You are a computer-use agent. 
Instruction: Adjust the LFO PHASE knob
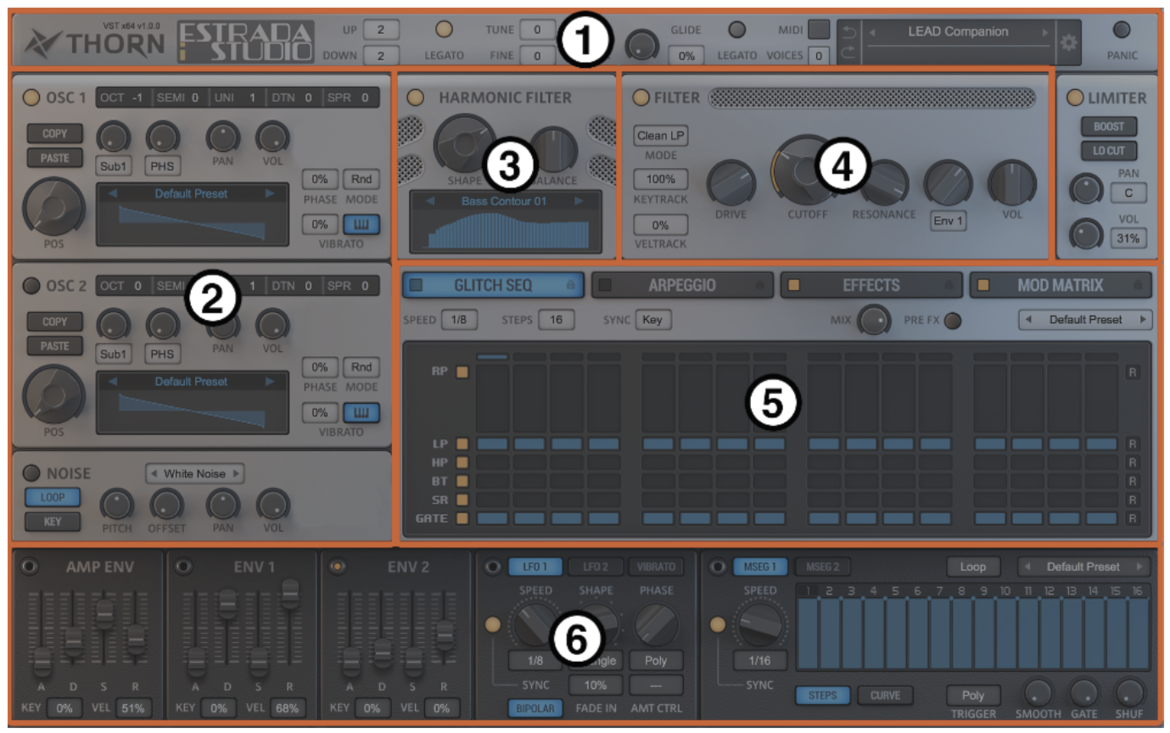pyautogui.click(x=656, y=624)
